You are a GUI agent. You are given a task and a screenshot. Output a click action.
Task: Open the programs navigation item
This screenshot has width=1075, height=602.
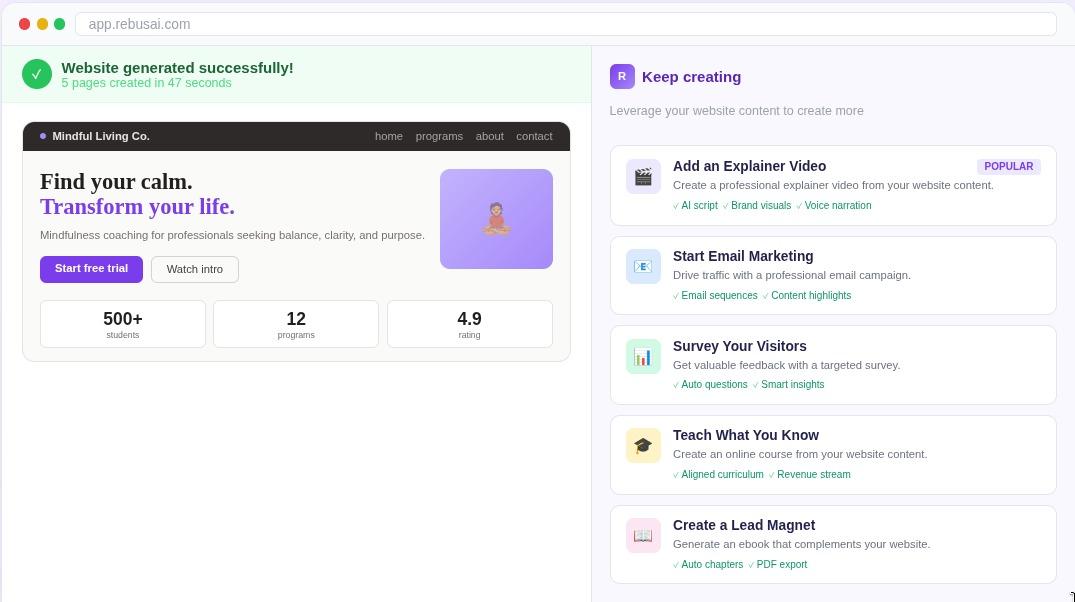coord(439,136)
